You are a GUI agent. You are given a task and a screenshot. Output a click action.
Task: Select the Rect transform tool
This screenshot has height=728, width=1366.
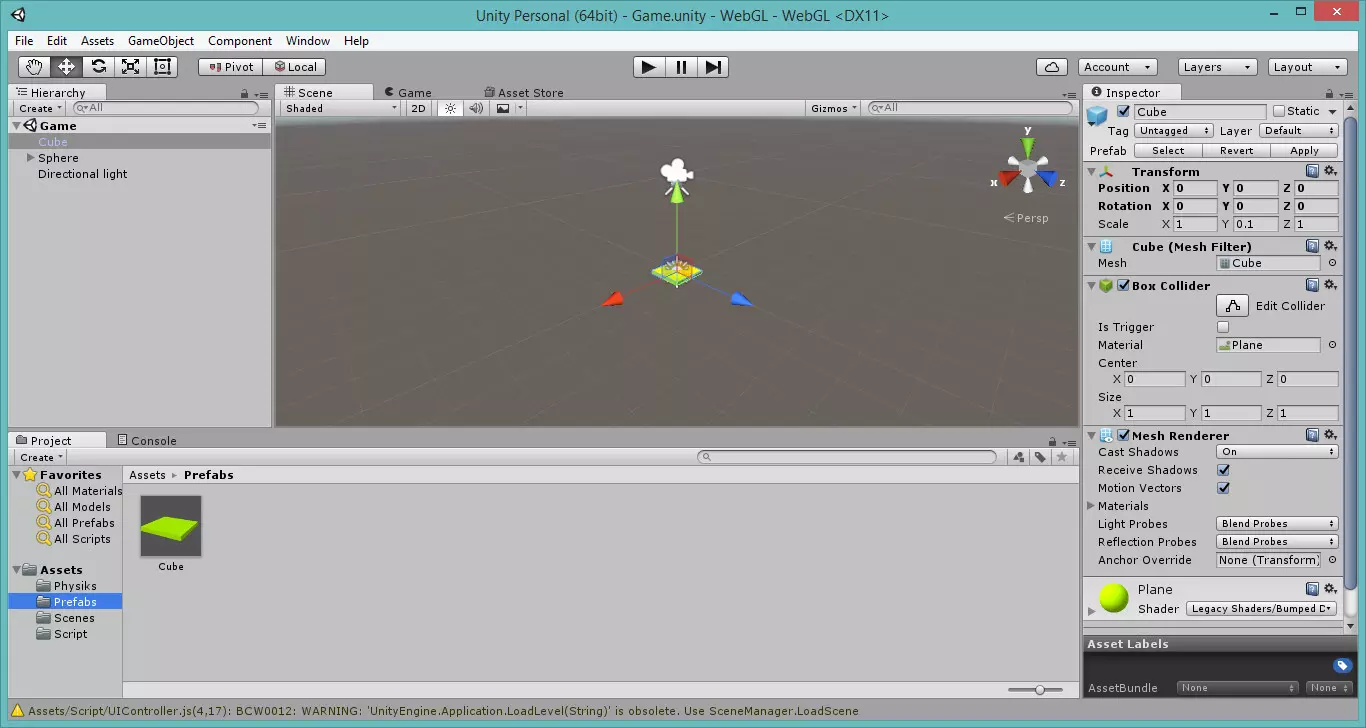tap(162, 66)
